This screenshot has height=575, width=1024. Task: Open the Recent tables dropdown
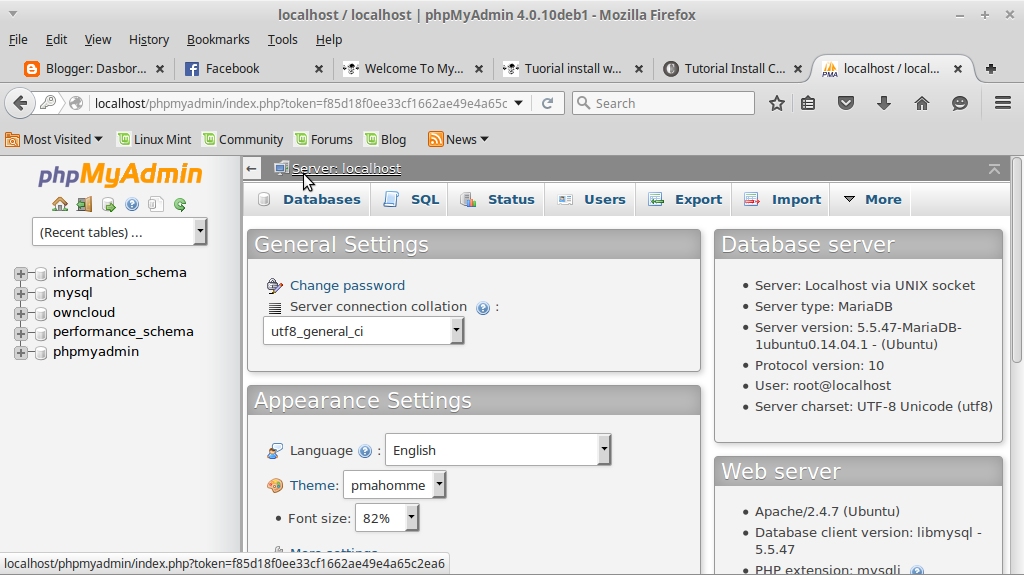[120, 232]
